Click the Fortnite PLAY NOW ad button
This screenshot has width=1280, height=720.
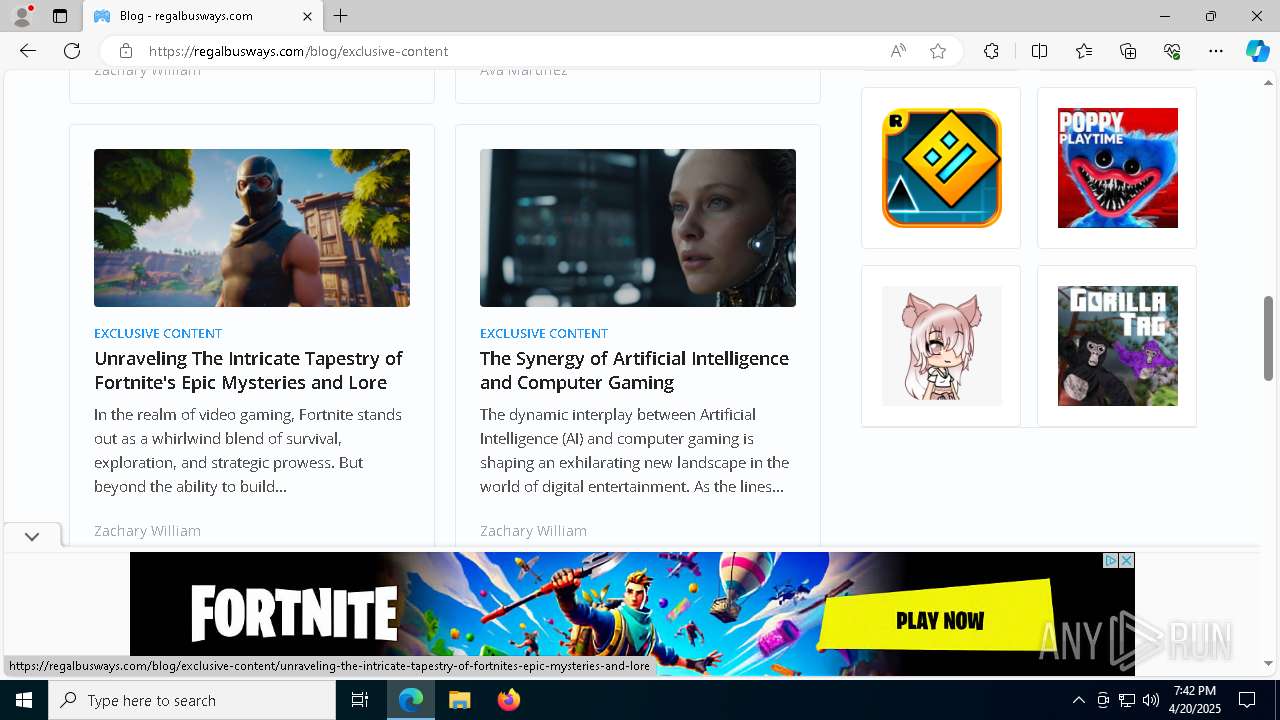tap(939, 620)
